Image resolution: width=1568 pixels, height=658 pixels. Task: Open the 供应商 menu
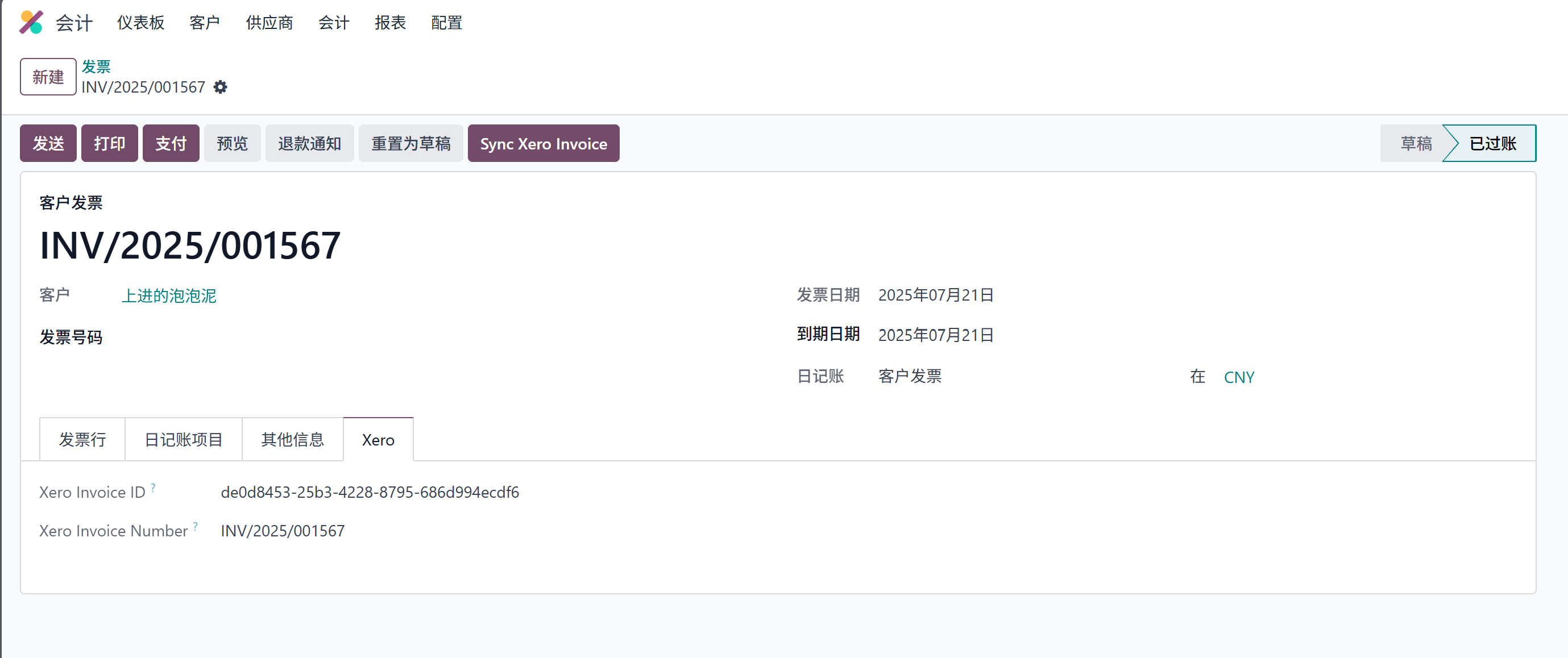pyautogui.click(x=269, y=23)
